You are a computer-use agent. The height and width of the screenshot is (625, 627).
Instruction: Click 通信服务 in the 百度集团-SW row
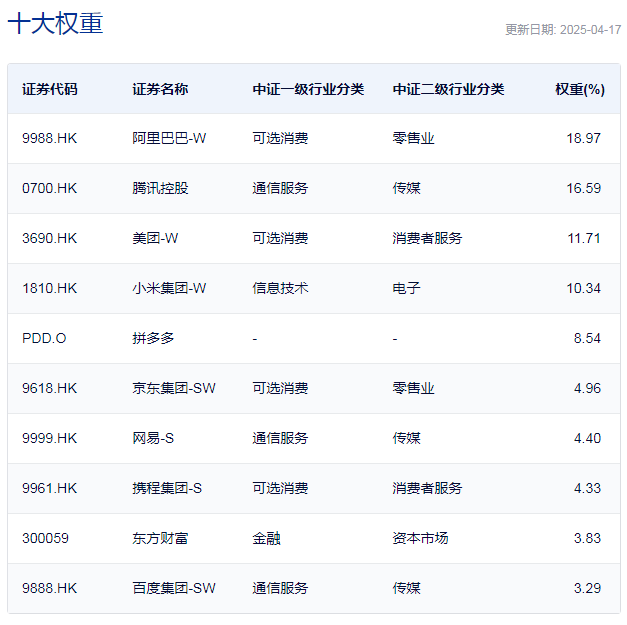coord(280,588)
